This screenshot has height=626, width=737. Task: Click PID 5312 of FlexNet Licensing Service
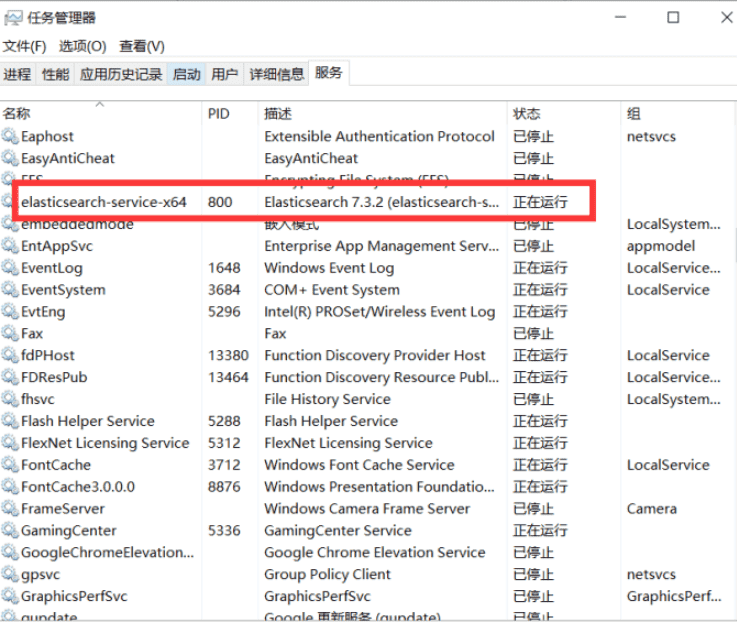point(224,443)
